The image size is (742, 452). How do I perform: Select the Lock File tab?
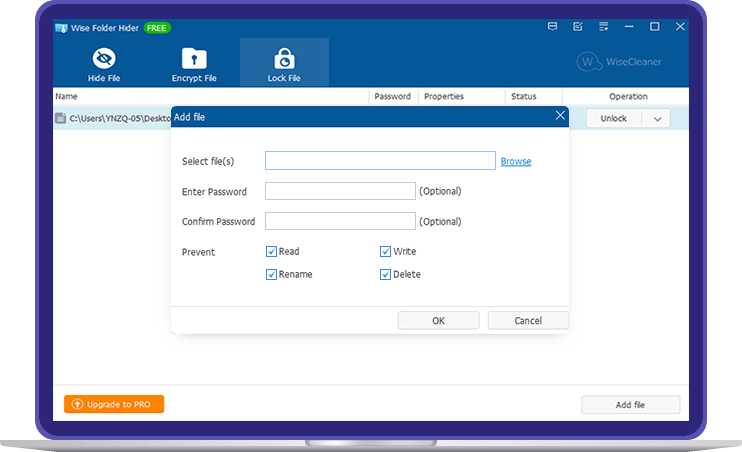coord(284,62)
